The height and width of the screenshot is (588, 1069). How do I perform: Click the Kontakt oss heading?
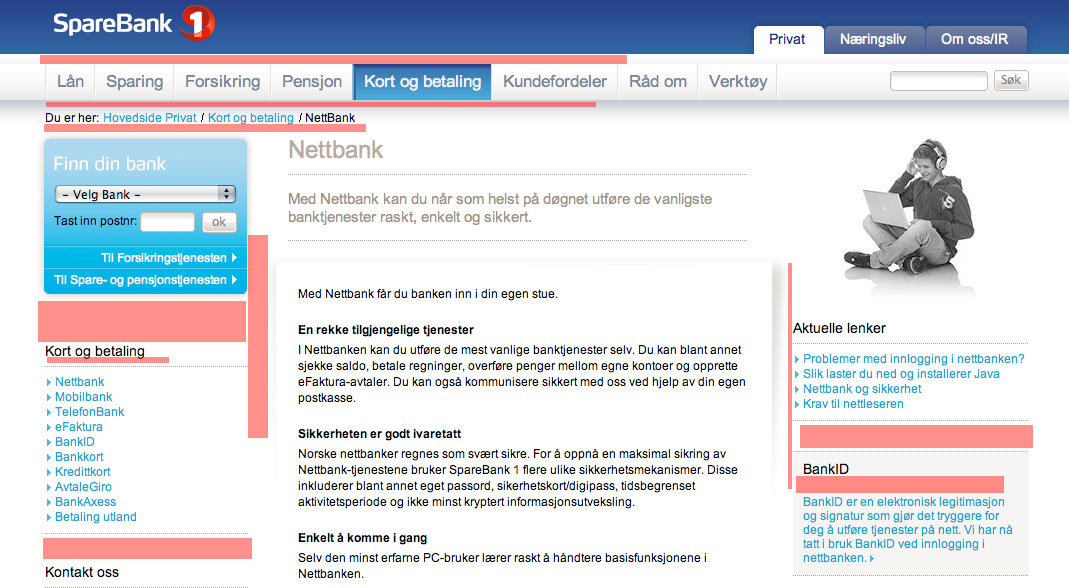point(82,572)
